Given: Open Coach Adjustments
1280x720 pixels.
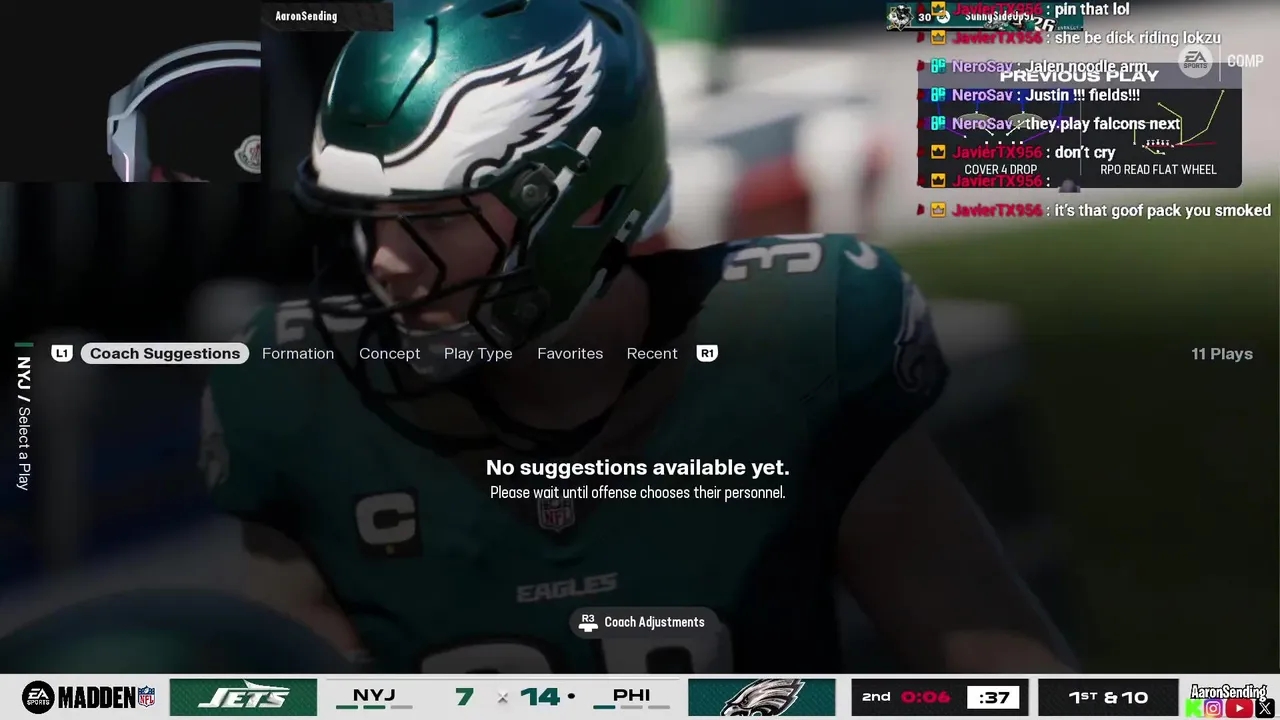Looking at the screenshot, I should [x=644, y=622].
